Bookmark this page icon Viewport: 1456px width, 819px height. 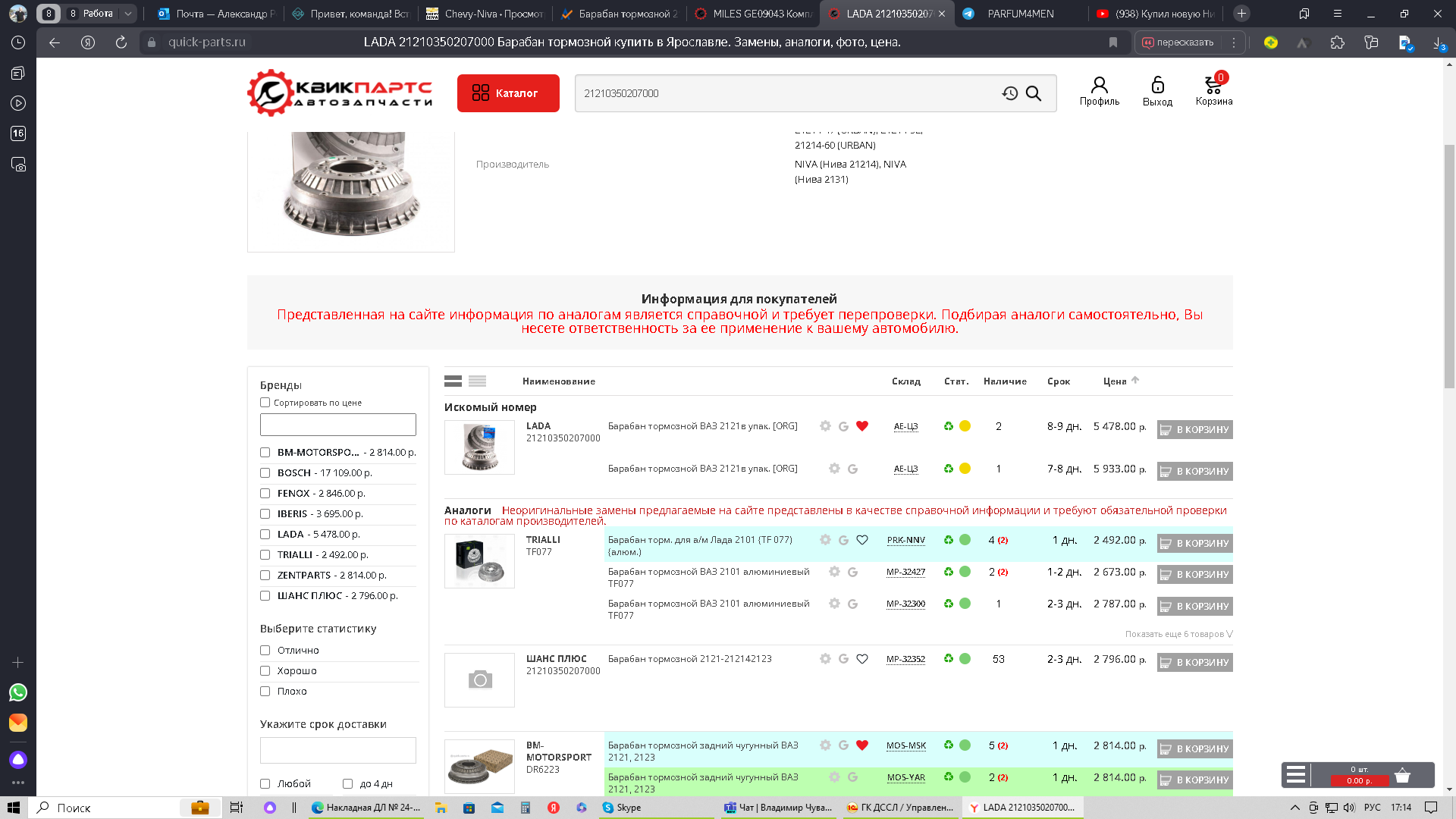point(1113,42)
